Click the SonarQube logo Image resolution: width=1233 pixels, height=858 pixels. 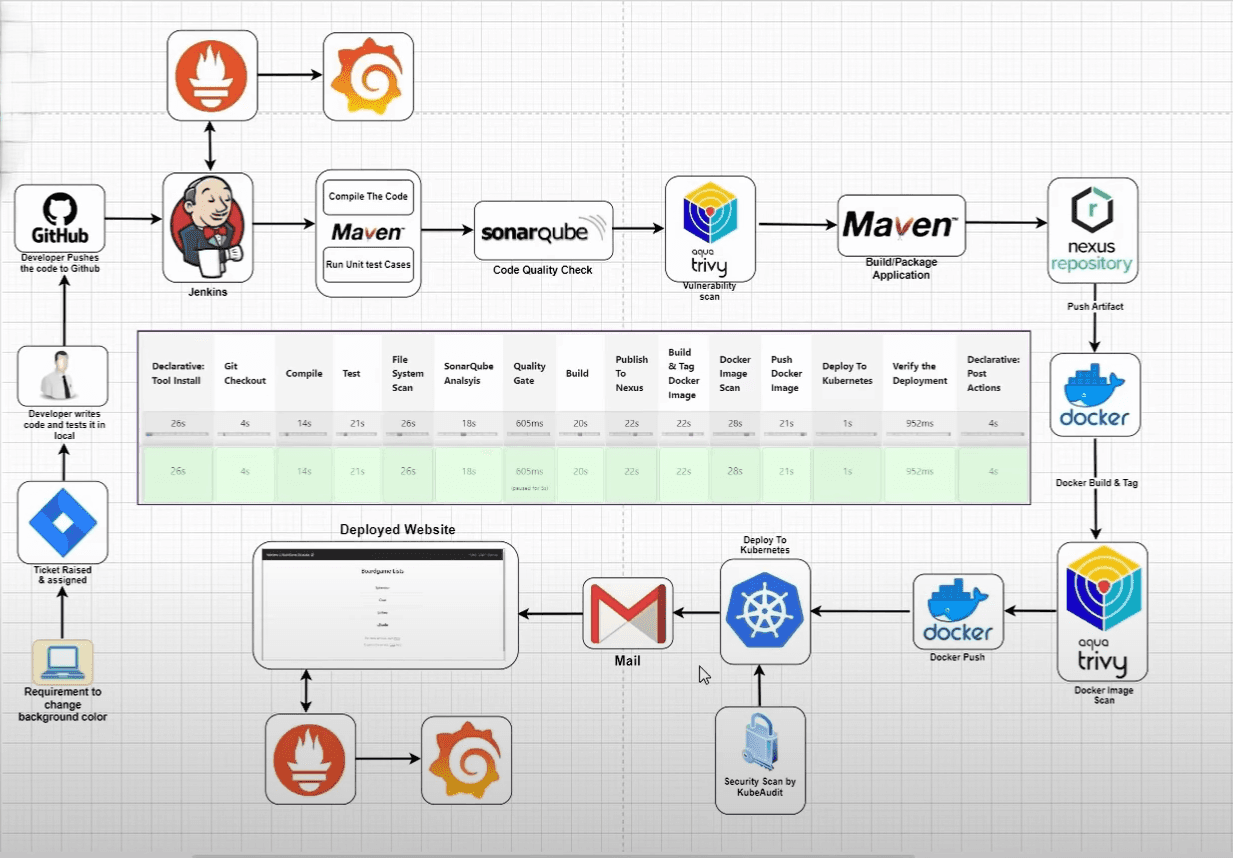(543, 231)
